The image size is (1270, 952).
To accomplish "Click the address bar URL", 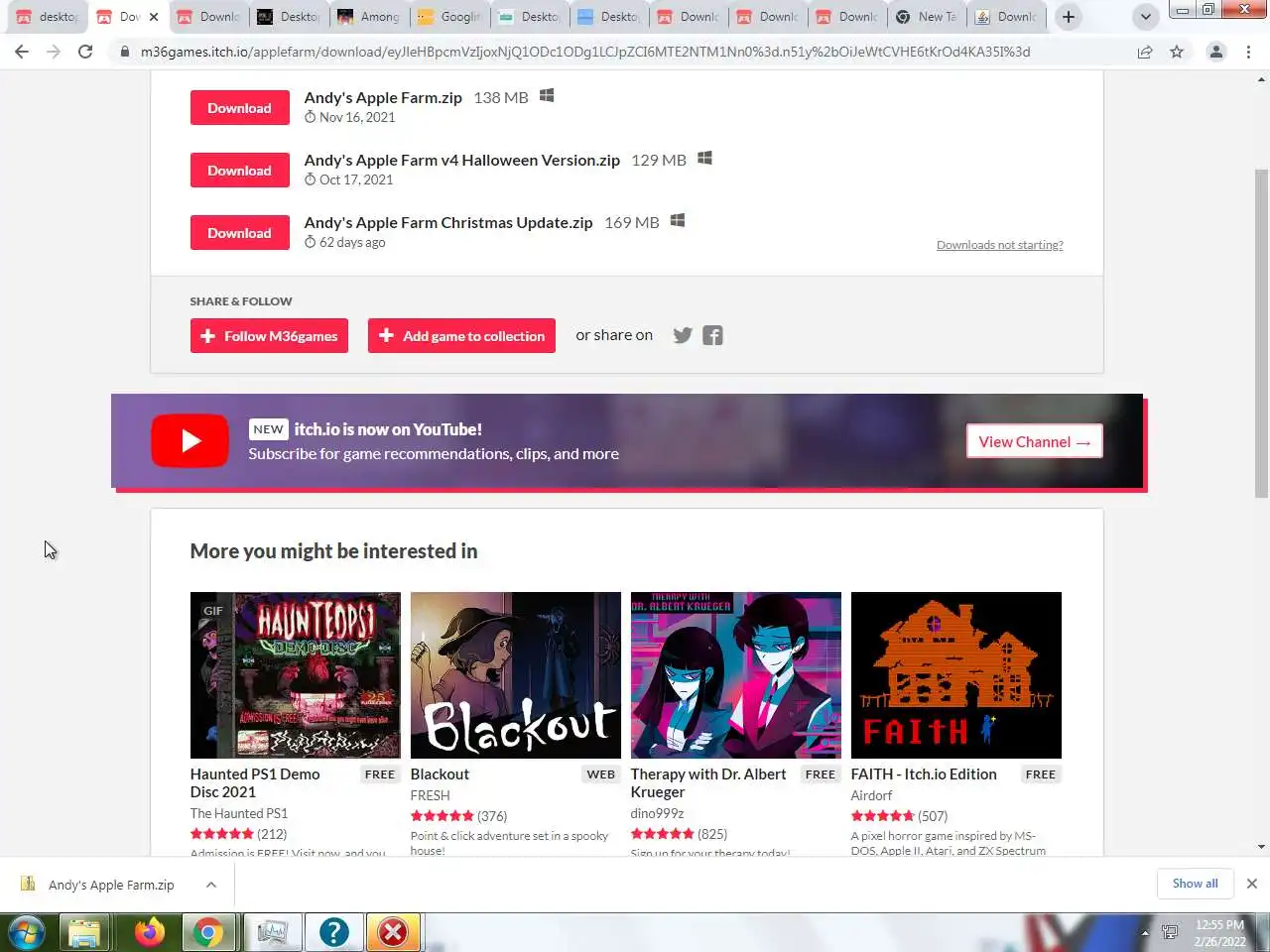I will pyautogui.click(x=585, y=52).
